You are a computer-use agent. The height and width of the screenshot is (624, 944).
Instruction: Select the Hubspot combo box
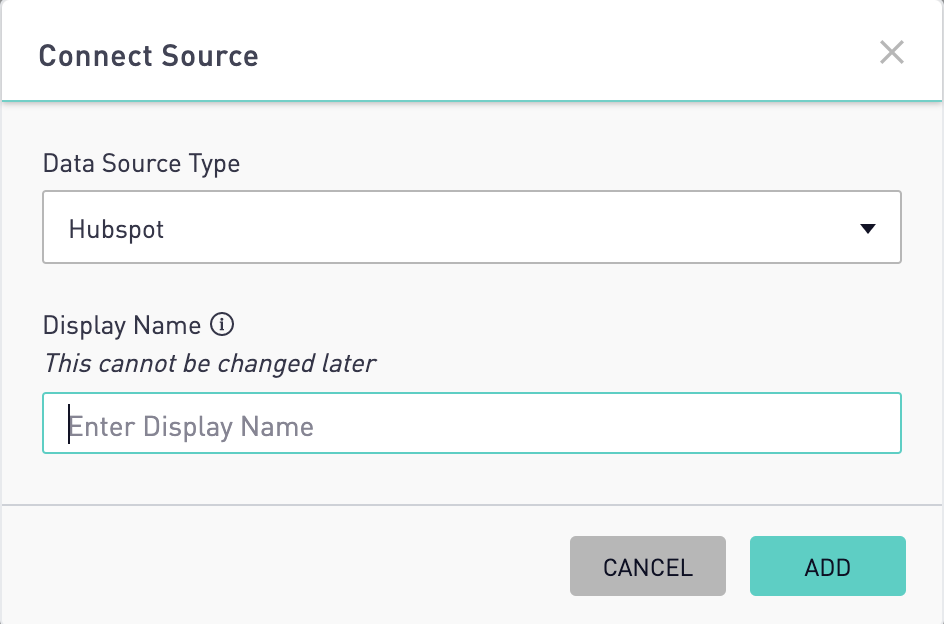coord(471,227)
